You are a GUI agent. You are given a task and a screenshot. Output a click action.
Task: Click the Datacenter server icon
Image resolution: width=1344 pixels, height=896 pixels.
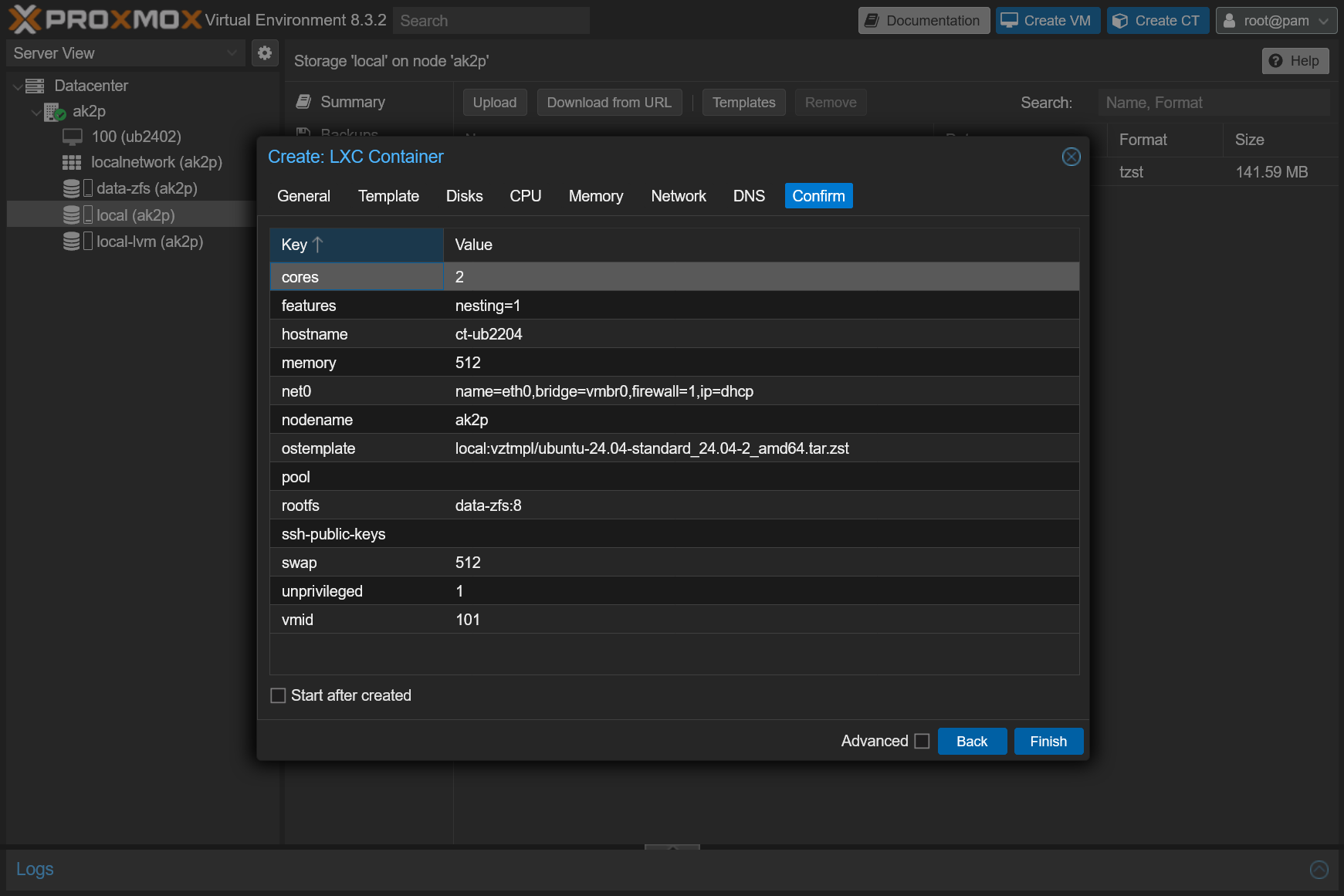click(x=35, y=86)
